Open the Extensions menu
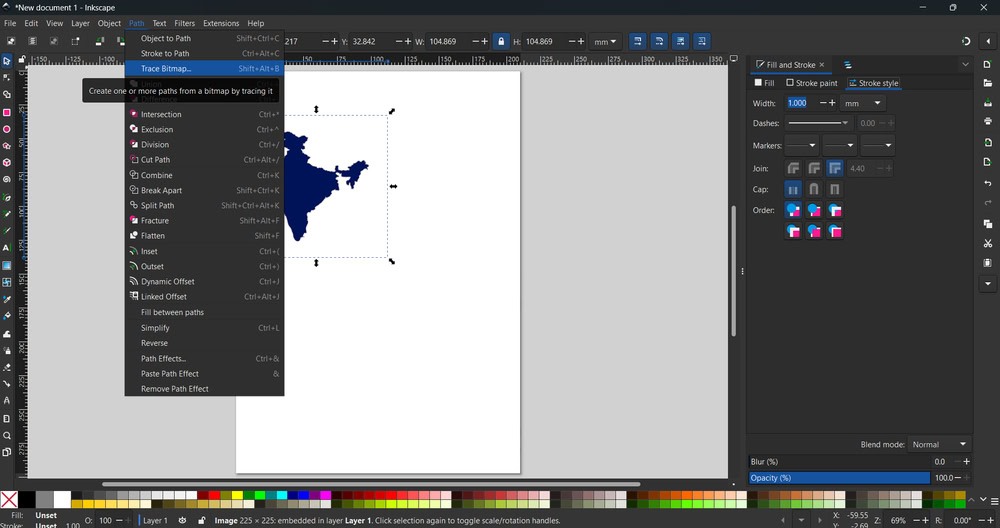Image resolution: width=1000 pixels, height=528 pixels. (221, 23)
